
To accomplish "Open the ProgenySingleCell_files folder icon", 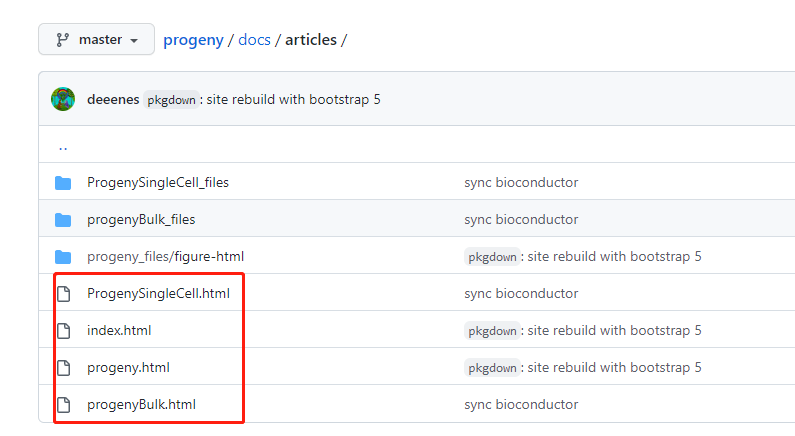I will point(63,183).
